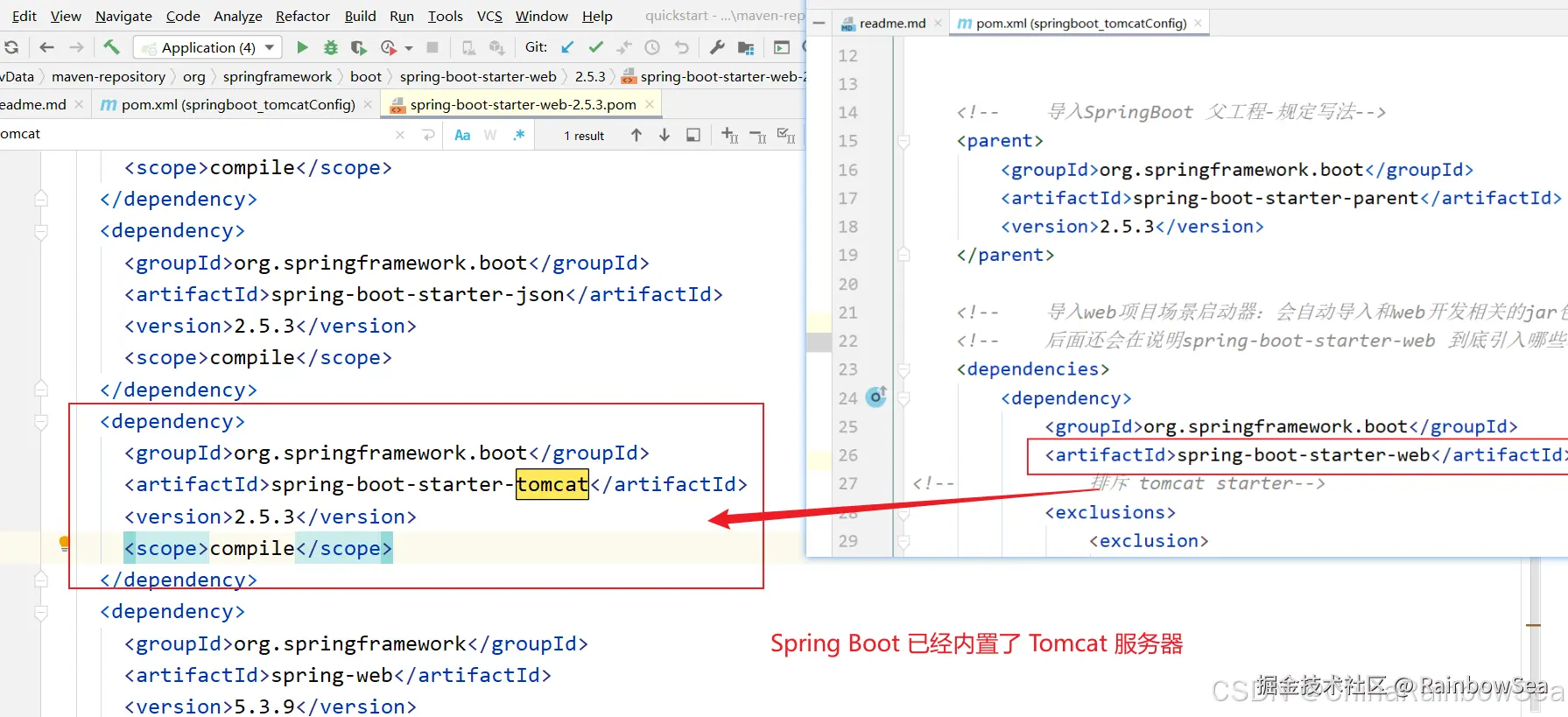This screenshot has height=717, width=1568.
Task: Collapse the dependencies fold marker on line 23
Action: pos(904,369)
